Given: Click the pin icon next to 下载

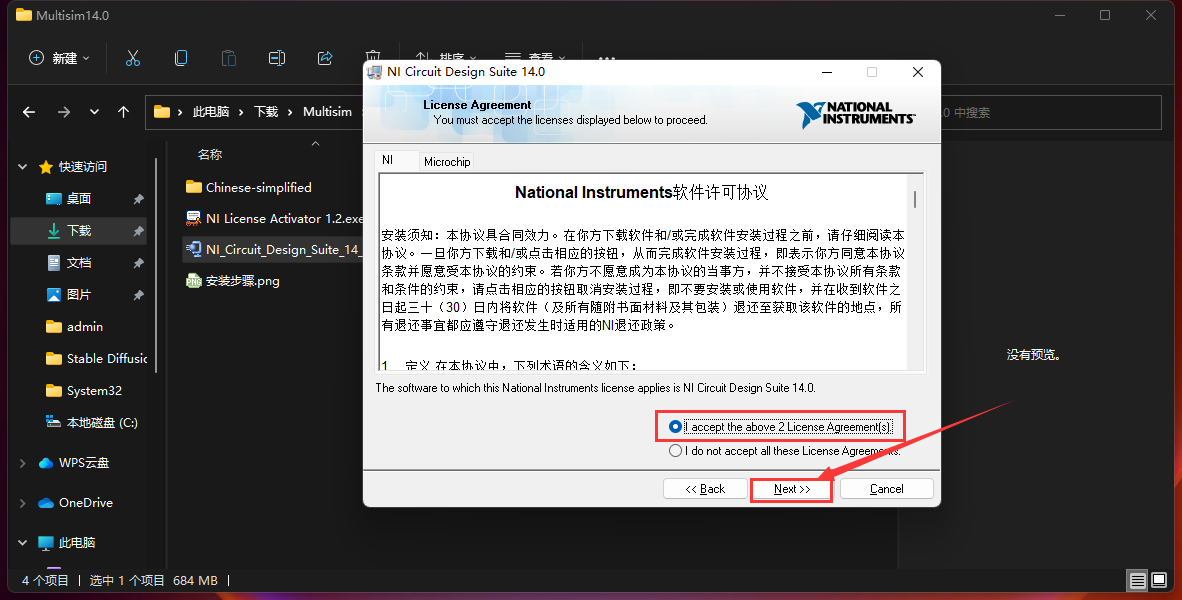Looking at the screenshot, I should point(138,231).
